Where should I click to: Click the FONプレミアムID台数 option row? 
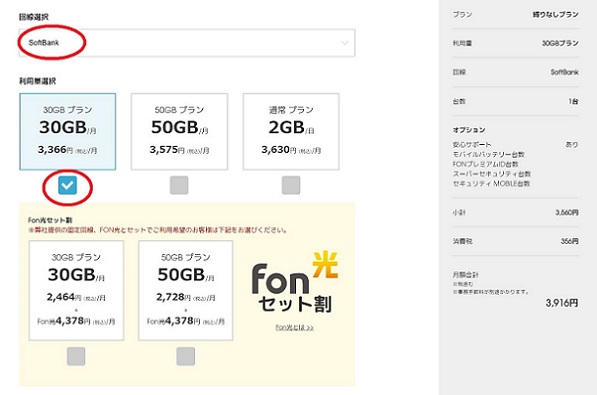[485, 164]
